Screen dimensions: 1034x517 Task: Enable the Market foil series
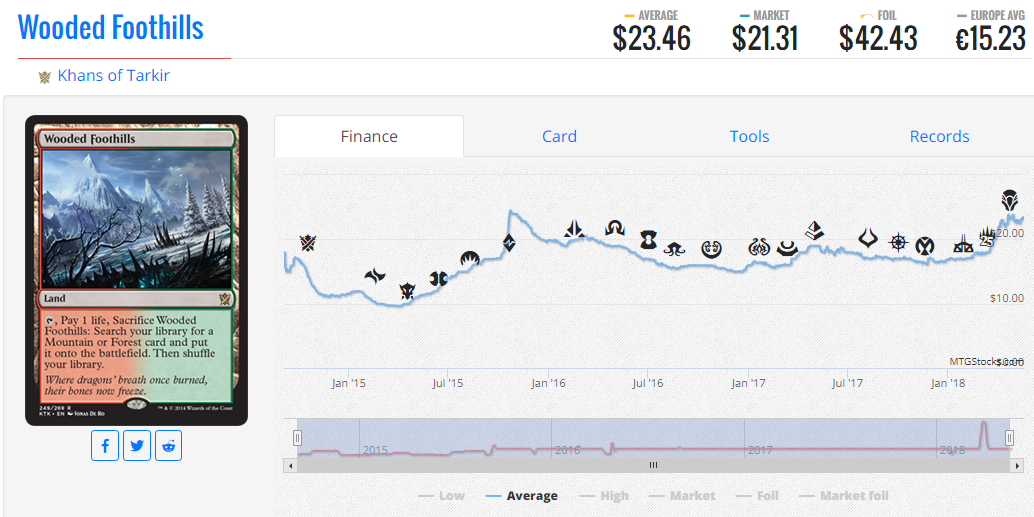coord(843,496)
